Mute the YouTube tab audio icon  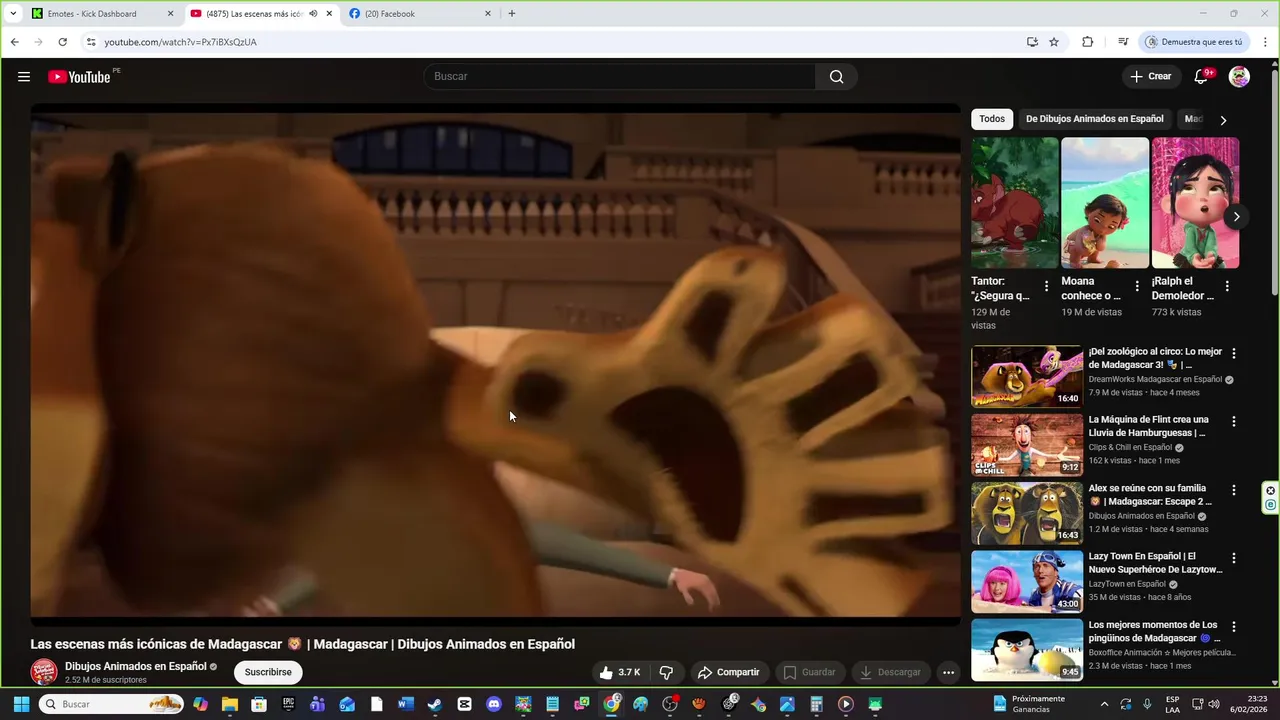pyautogui.click(x=313, y=14)
